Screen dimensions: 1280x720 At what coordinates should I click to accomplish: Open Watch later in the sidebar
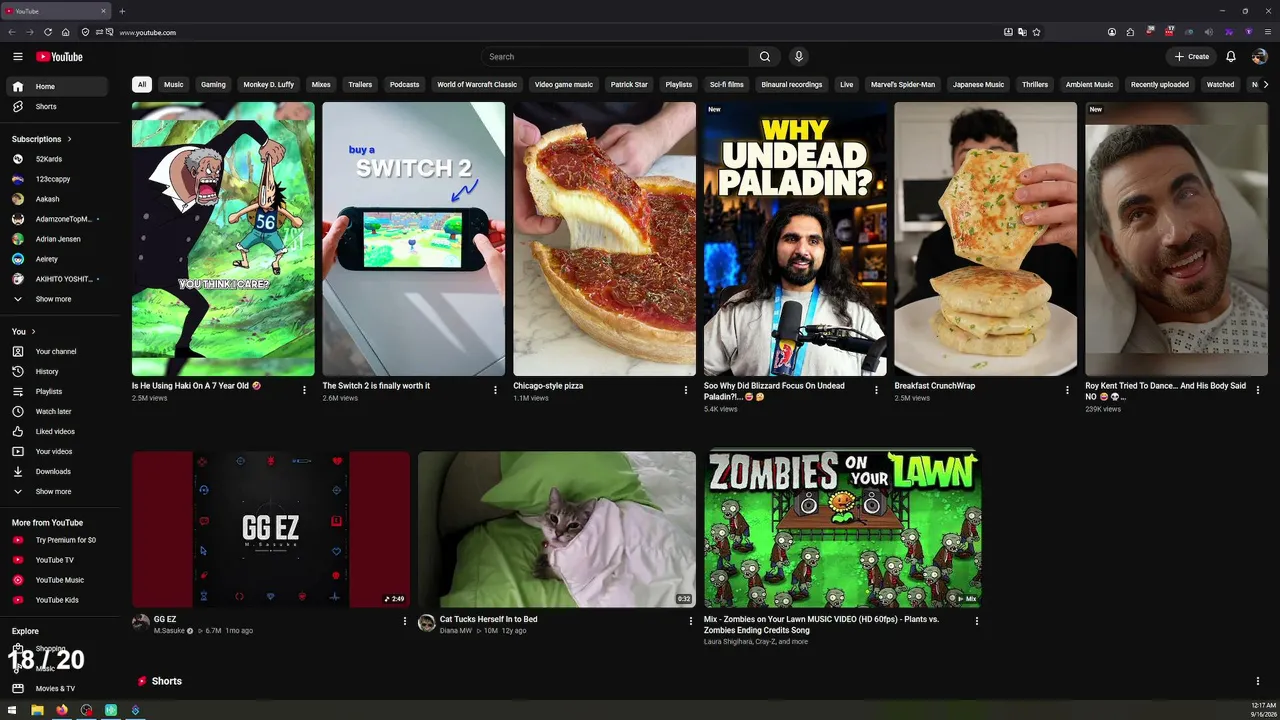tap(60, 411)
